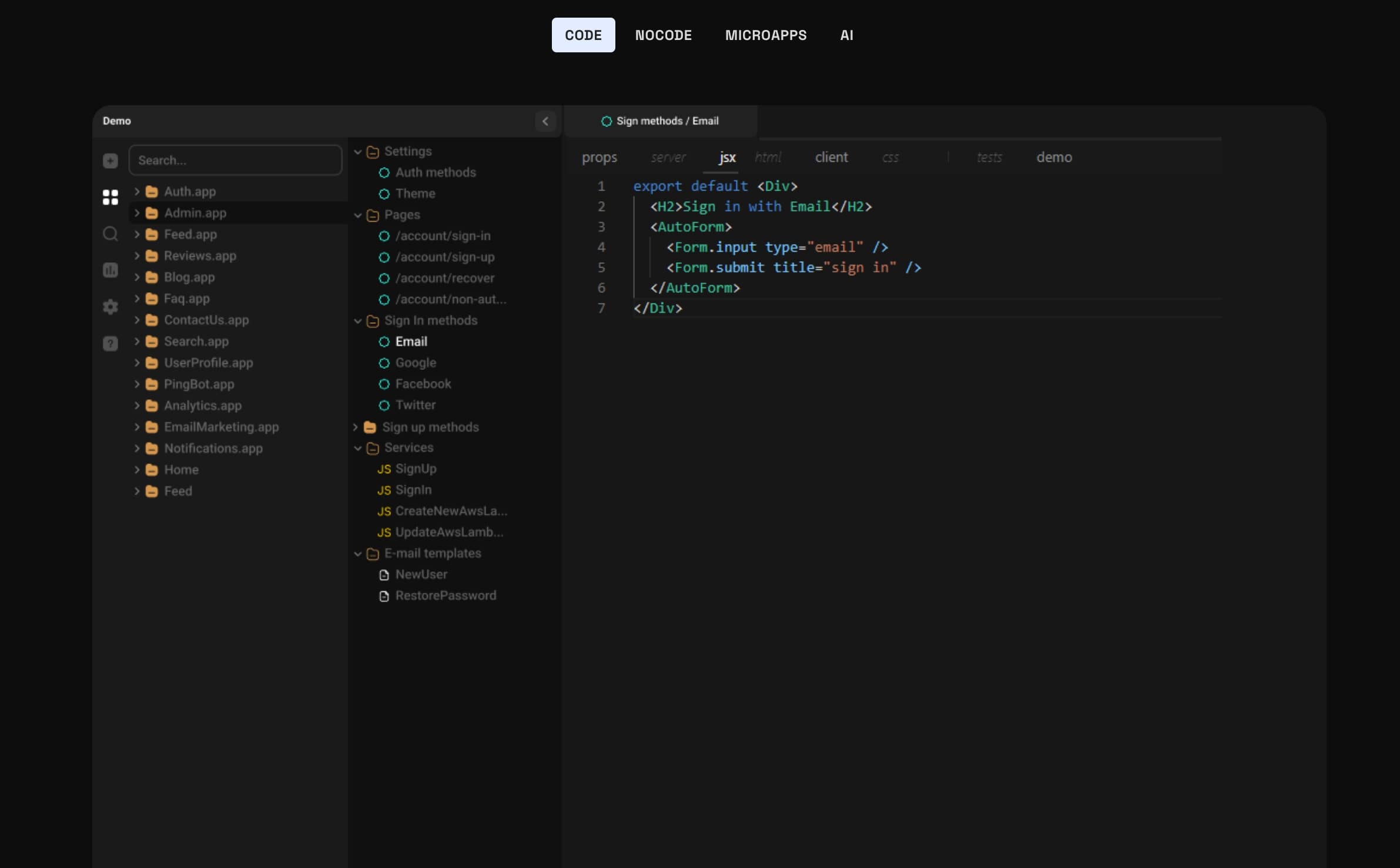Switch to the NOCODE tab
Image resolution: width=1400 pixels, height=868 pixels.
coord(663,35)
